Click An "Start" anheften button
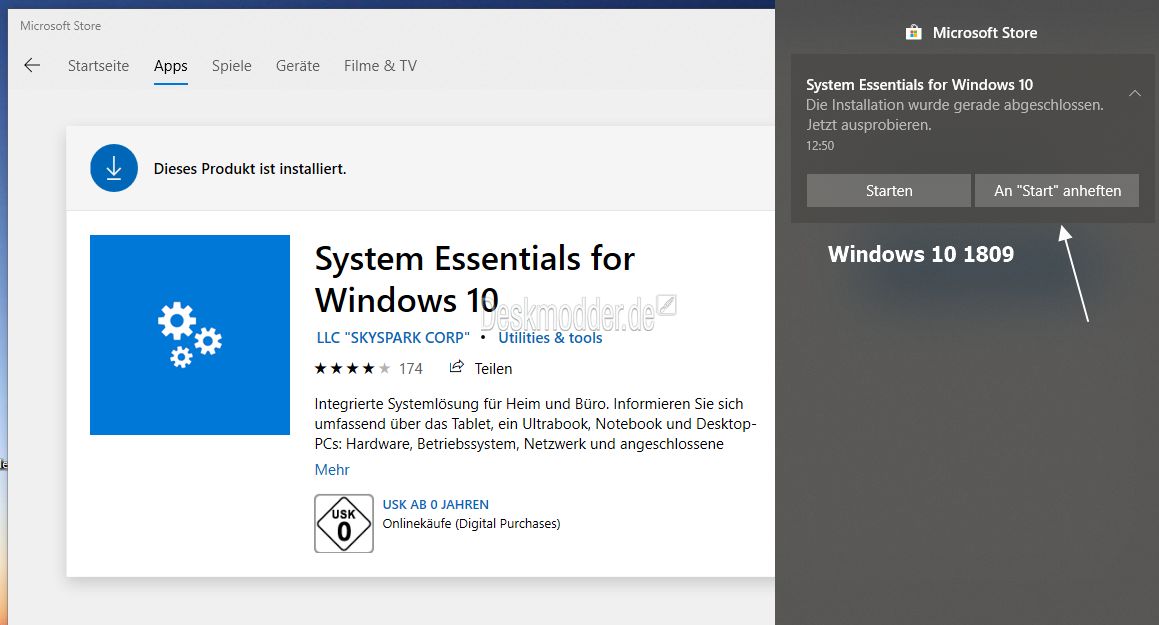Image resolution: width=1159 pixels, height=625 pixels. 1057,191
